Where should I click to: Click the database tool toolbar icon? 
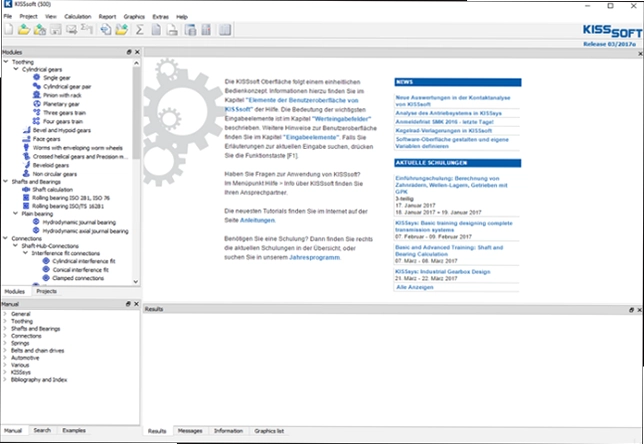click(x=190, y=30)
